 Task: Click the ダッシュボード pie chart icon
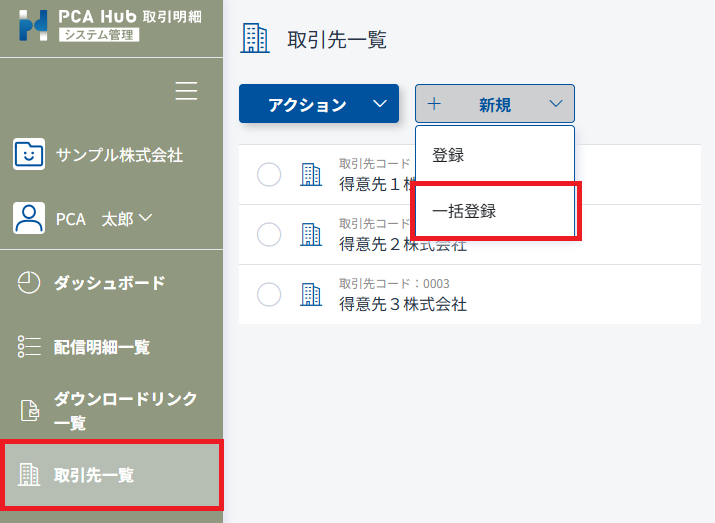30,283
